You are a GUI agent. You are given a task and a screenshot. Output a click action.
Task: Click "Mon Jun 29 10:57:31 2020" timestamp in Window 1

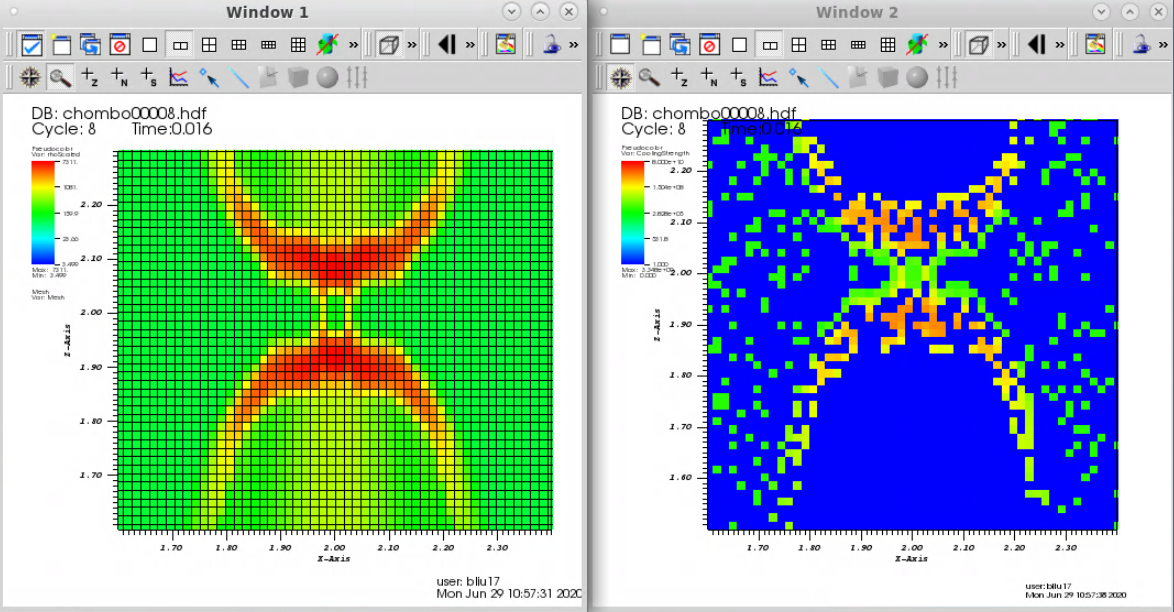tap(509, 593)
